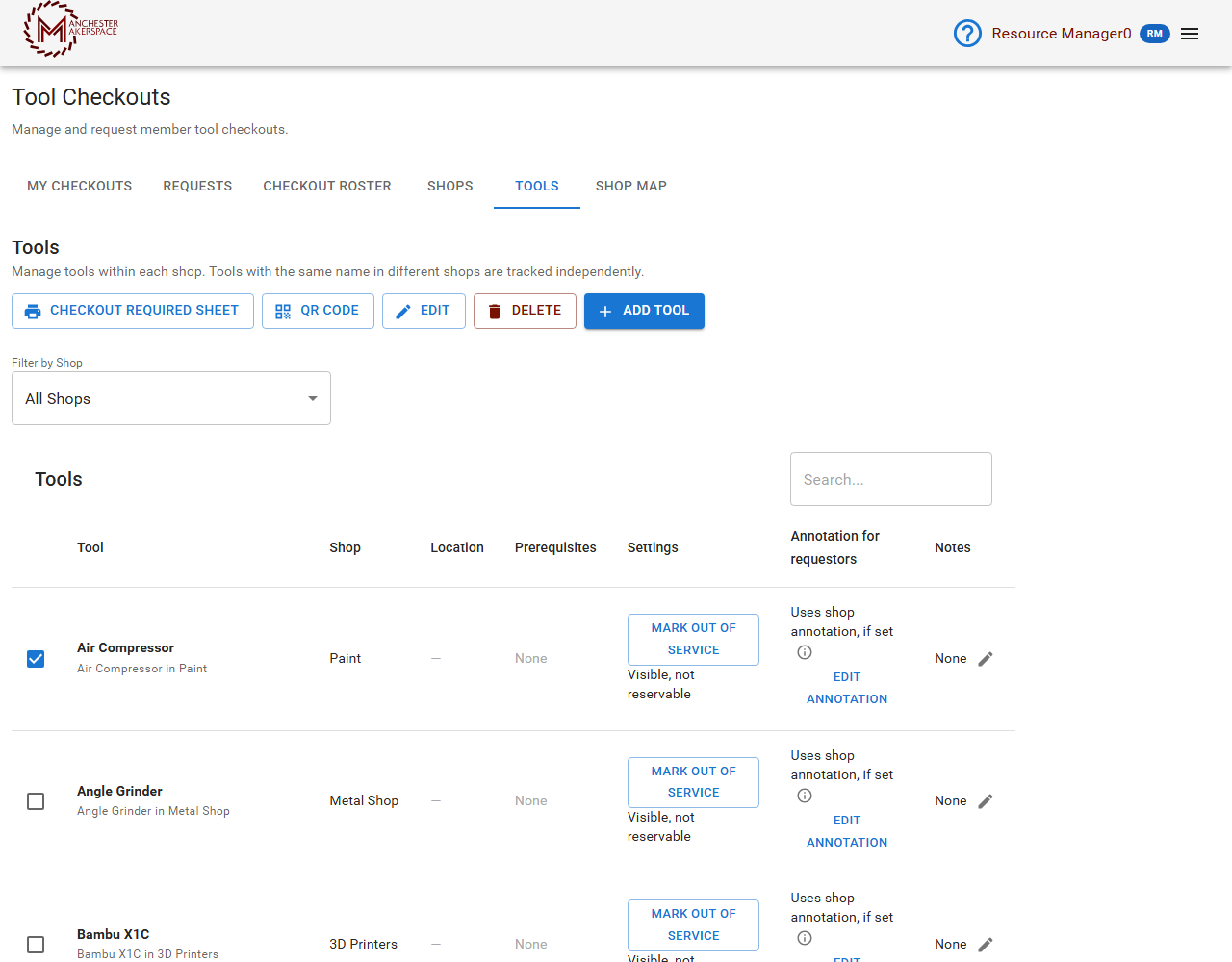Click the Paint shop cell
This screenshot has height=962, width=1232.
(346, 658)
